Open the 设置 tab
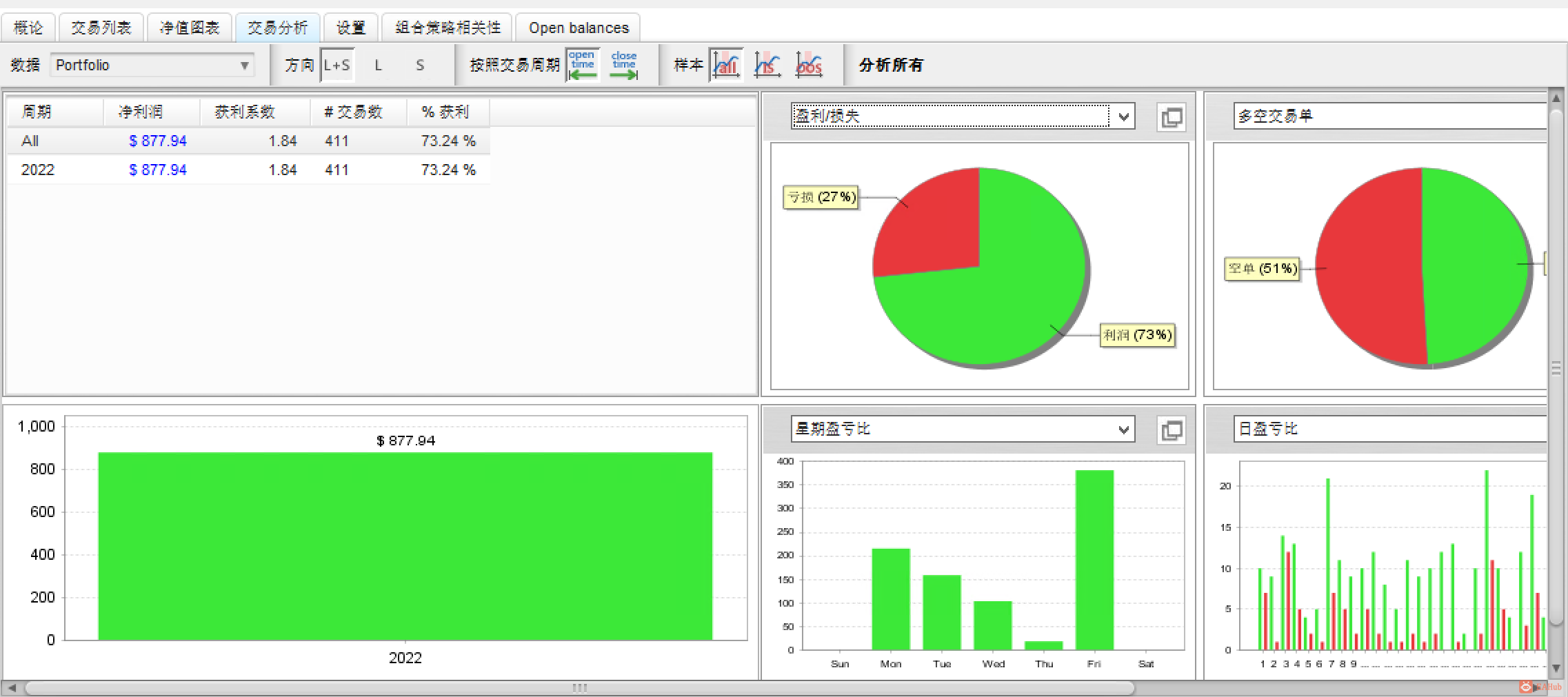 pos(351,28)
